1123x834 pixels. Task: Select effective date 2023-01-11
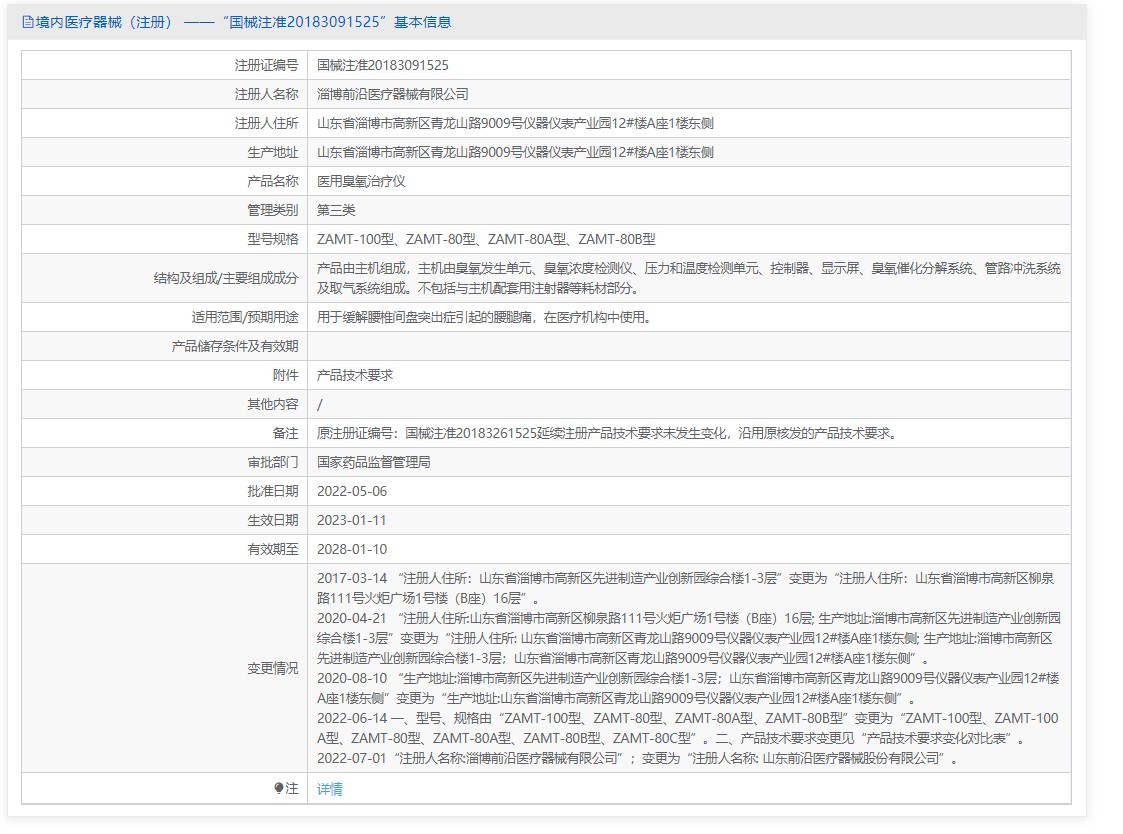[352, 520]
